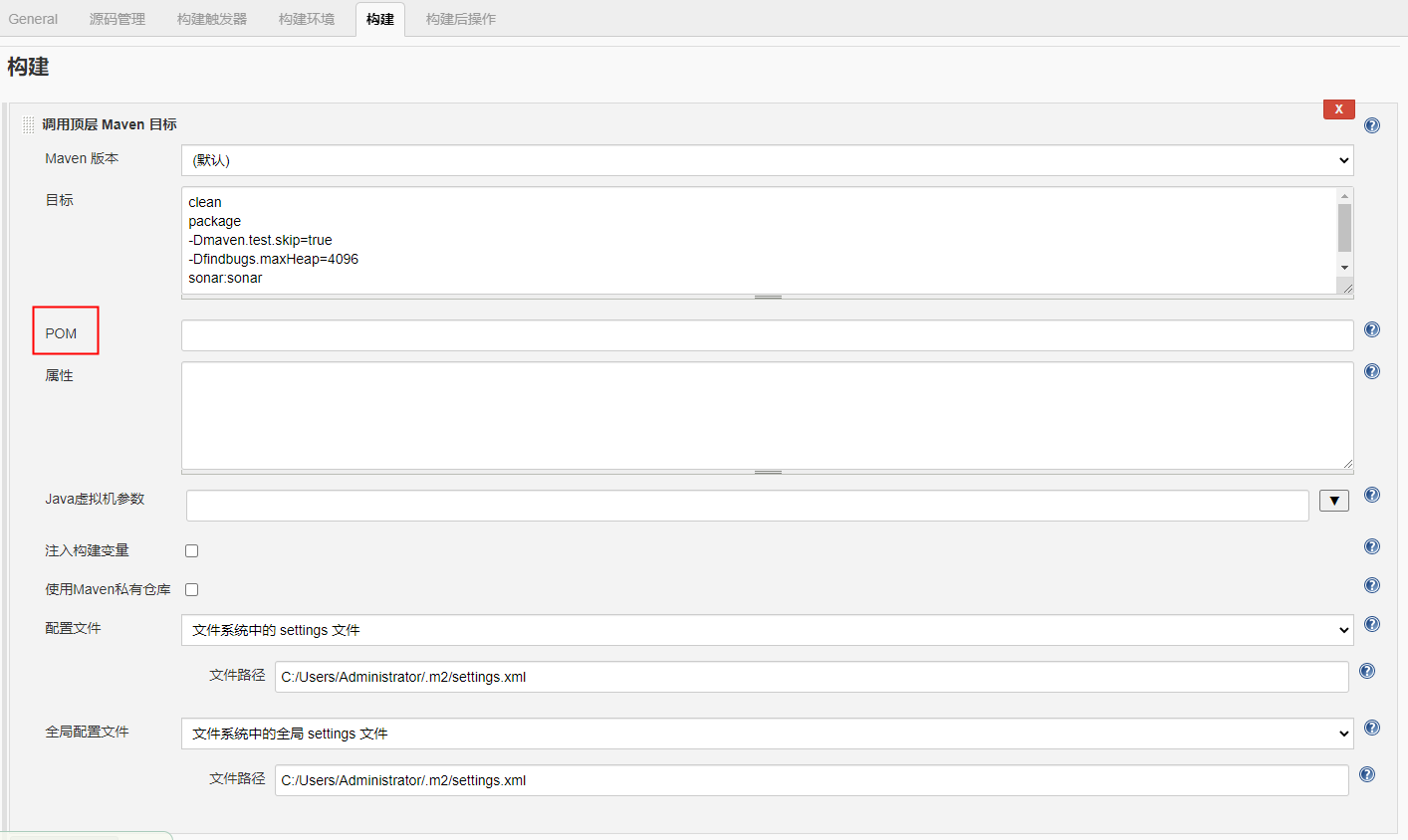Switch to the General tab
Viewport: 1408px width, 840px height.
pyautogui.click(x=33, y=19)
